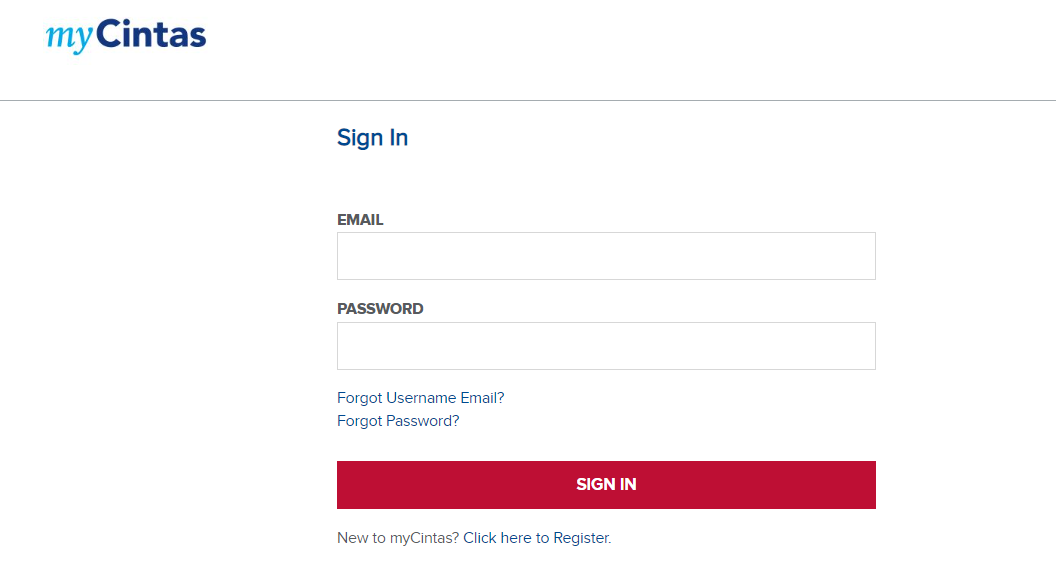Place cursor in box under EMAIL

coord(606,256)
